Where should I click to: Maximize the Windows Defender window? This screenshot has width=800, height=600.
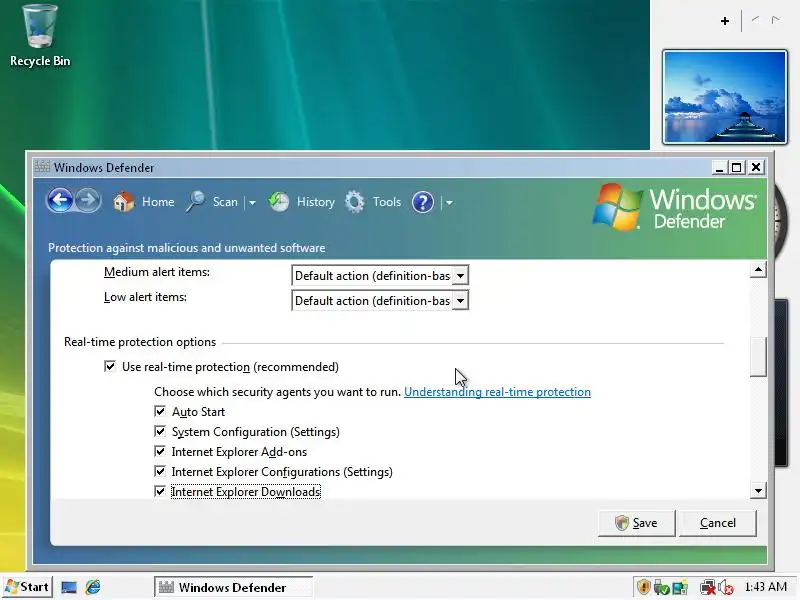tap(736, 167)
